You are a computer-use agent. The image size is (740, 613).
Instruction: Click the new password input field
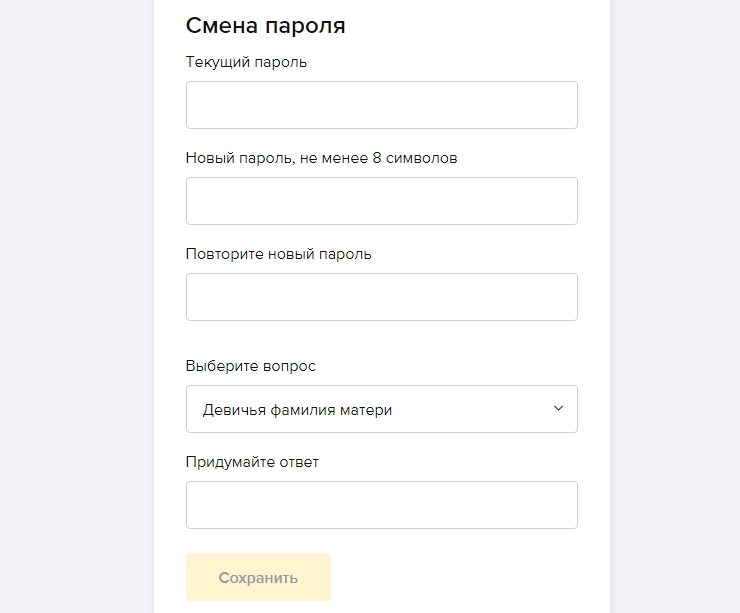coord(381,201)
